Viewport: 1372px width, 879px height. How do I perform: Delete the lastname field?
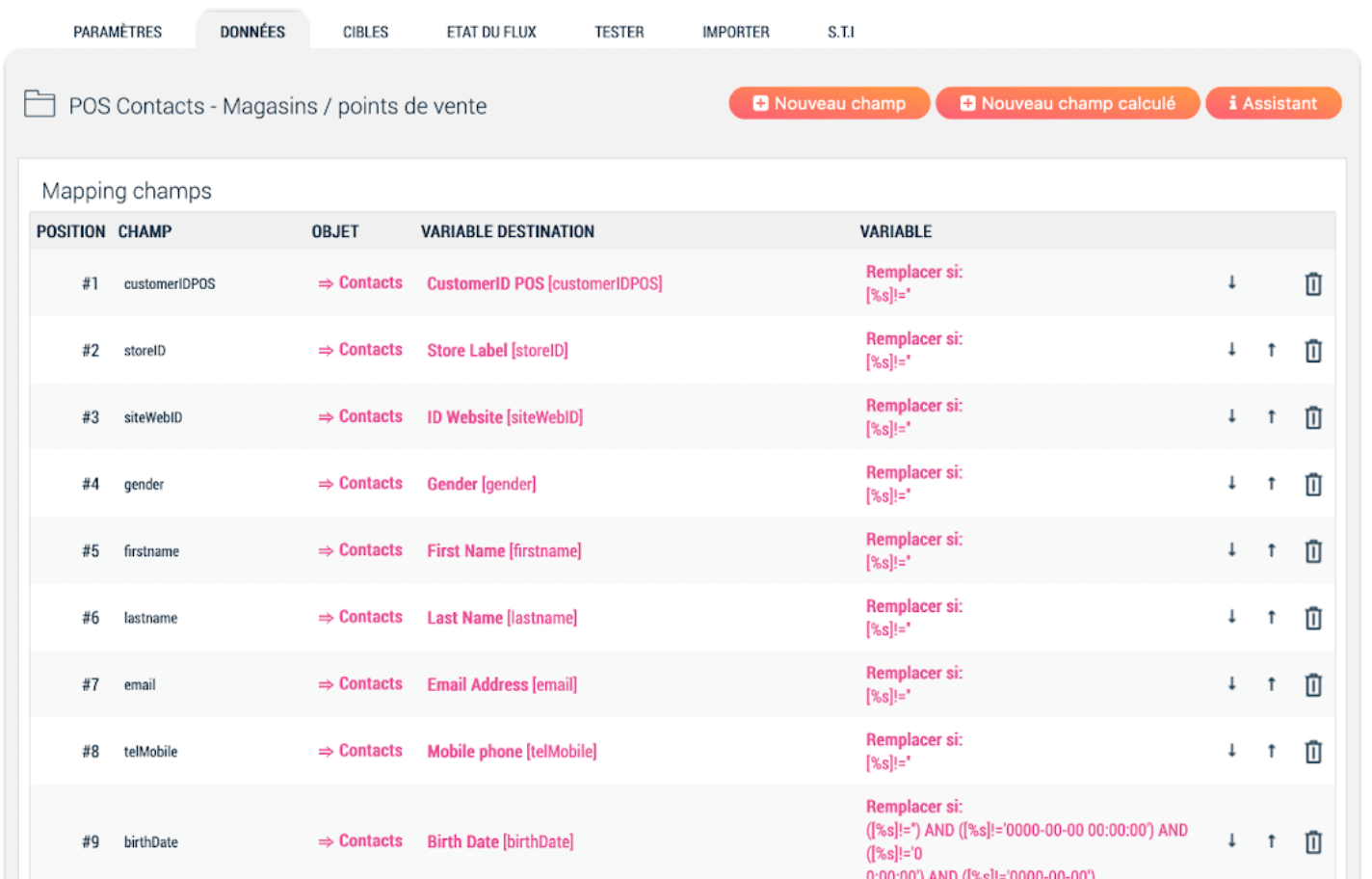pyautogui.click(x=1312, y=618)
